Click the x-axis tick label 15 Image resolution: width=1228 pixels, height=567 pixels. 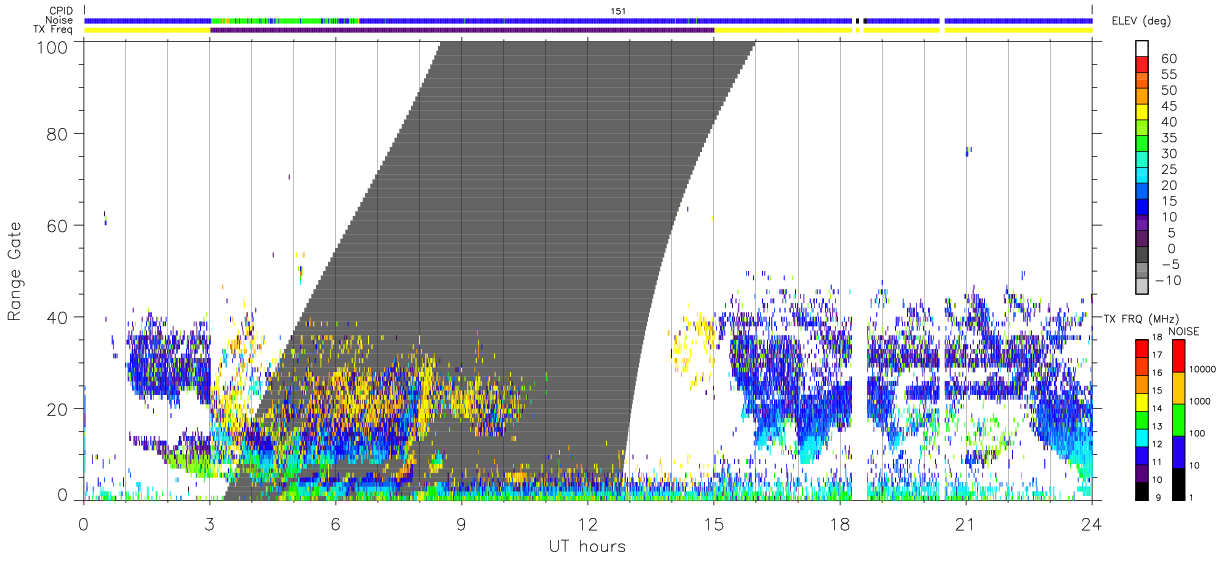pos(713,523)
